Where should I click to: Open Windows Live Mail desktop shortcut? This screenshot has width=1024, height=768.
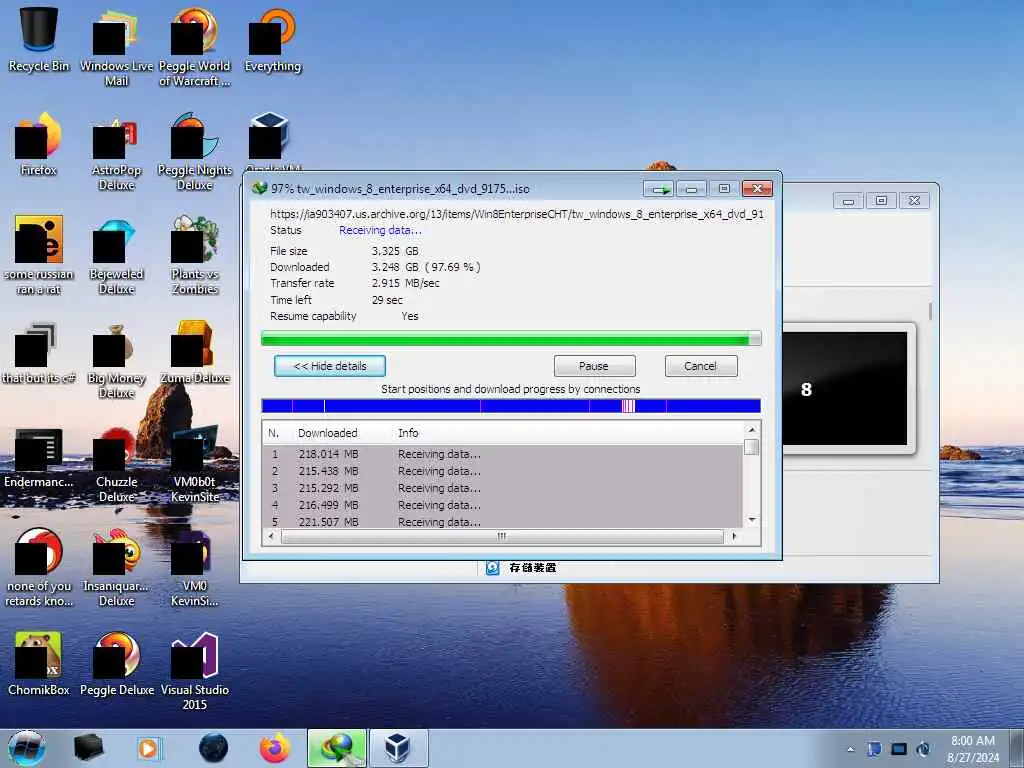coord(116,47)
